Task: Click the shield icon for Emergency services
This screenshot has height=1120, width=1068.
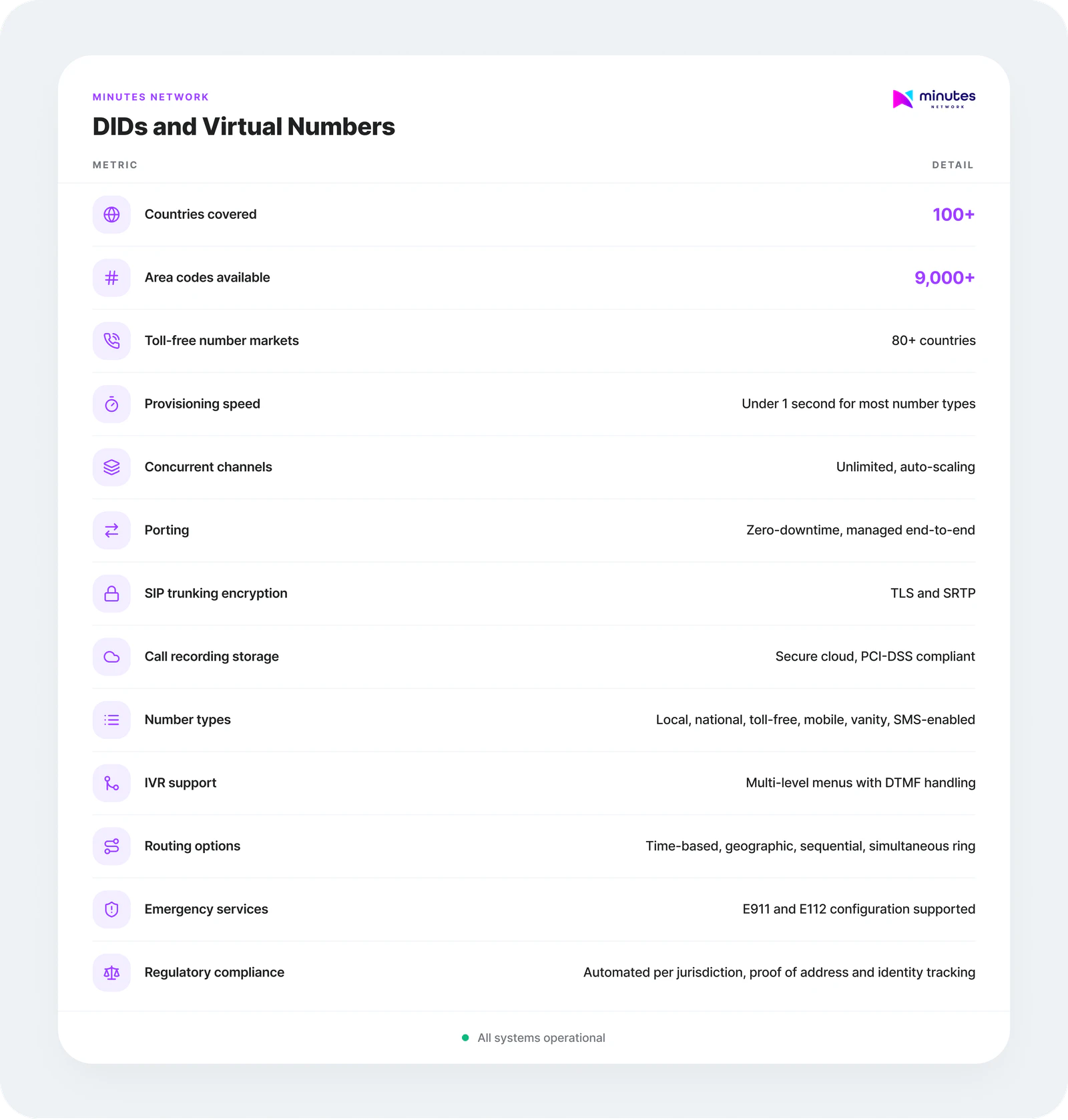Action: (x=111, y=909)
